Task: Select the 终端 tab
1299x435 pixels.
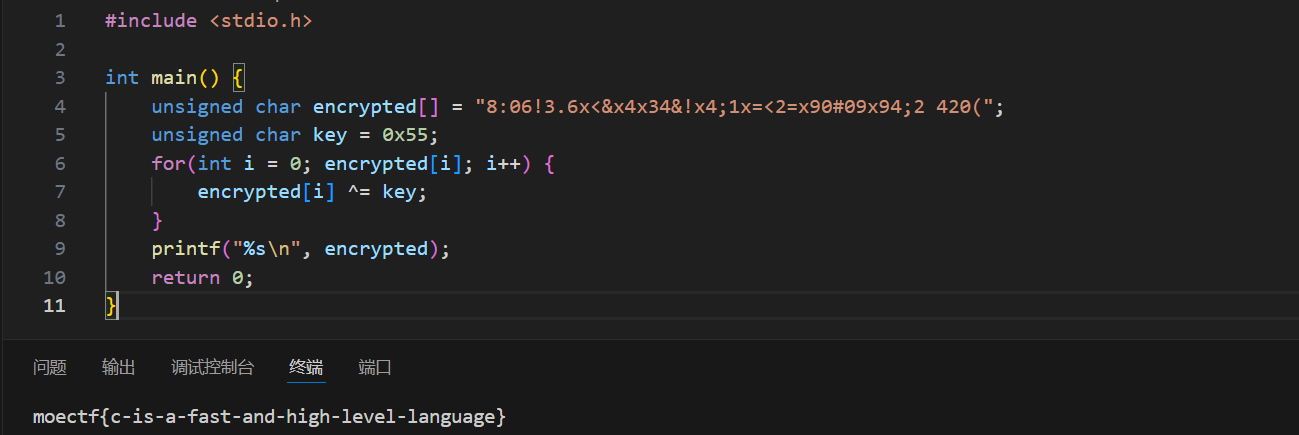Action: pos(306,367)
